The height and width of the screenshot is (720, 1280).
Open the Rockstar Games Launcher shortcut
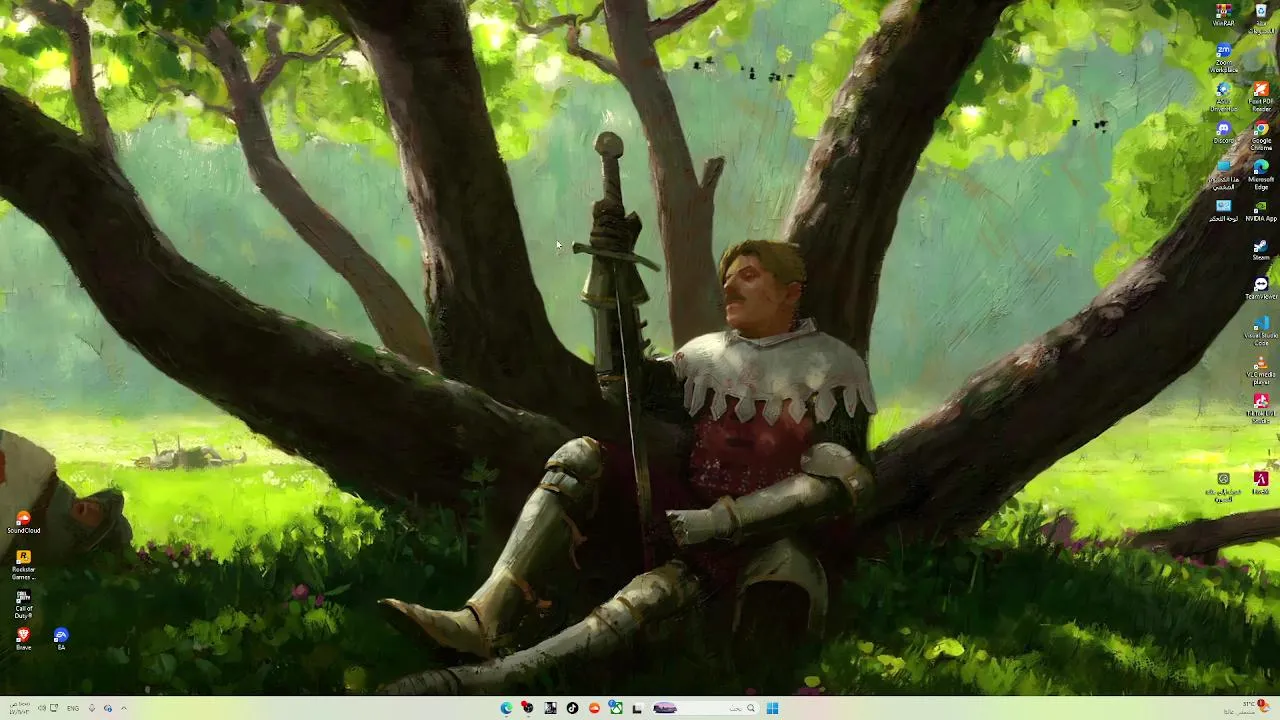[x=23, y=564]
